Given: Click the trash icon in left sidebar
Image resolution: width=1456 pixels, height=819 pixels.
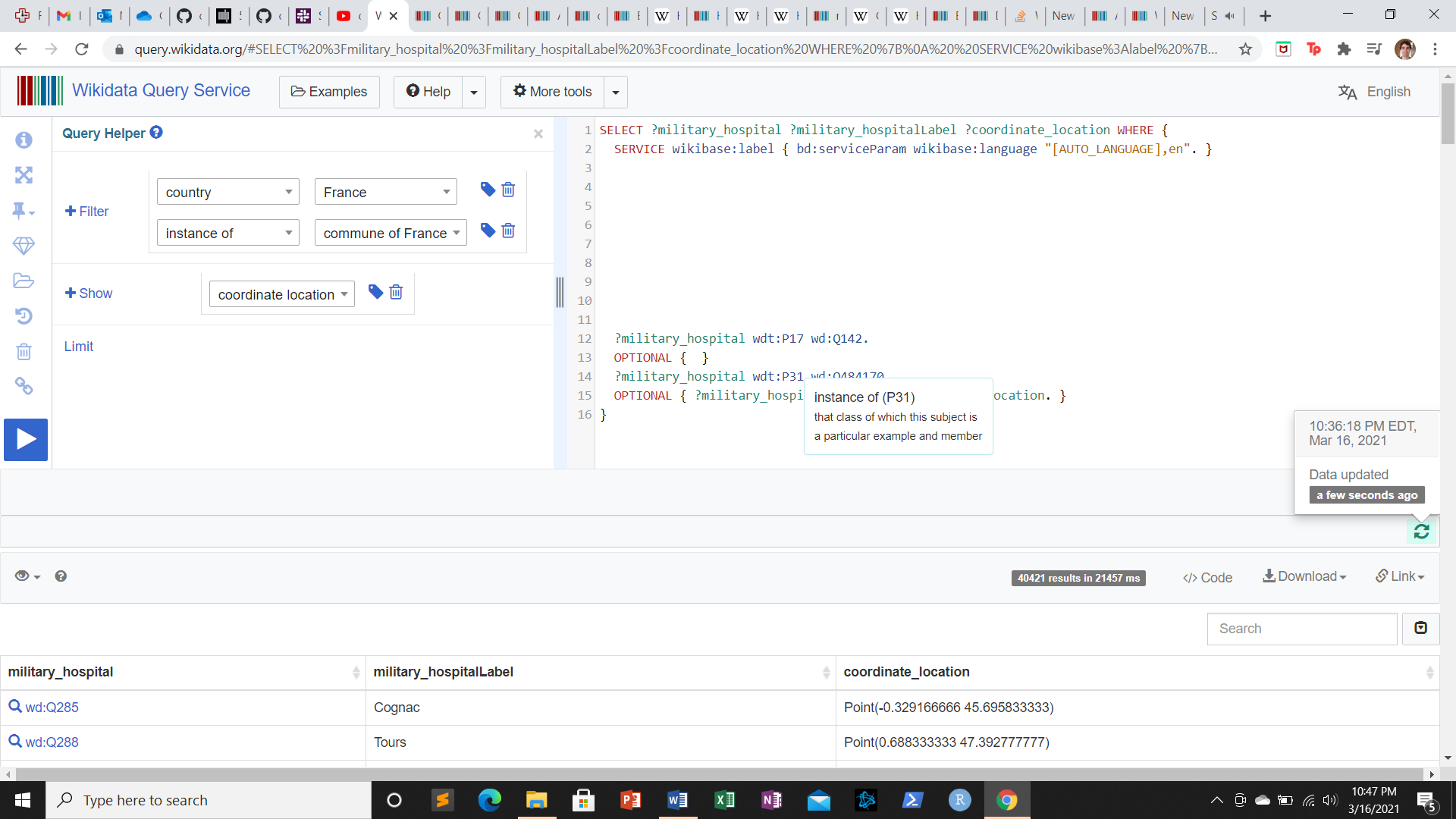Looking at the screenshot, I should pyautogui.click(x=24, y=351).
